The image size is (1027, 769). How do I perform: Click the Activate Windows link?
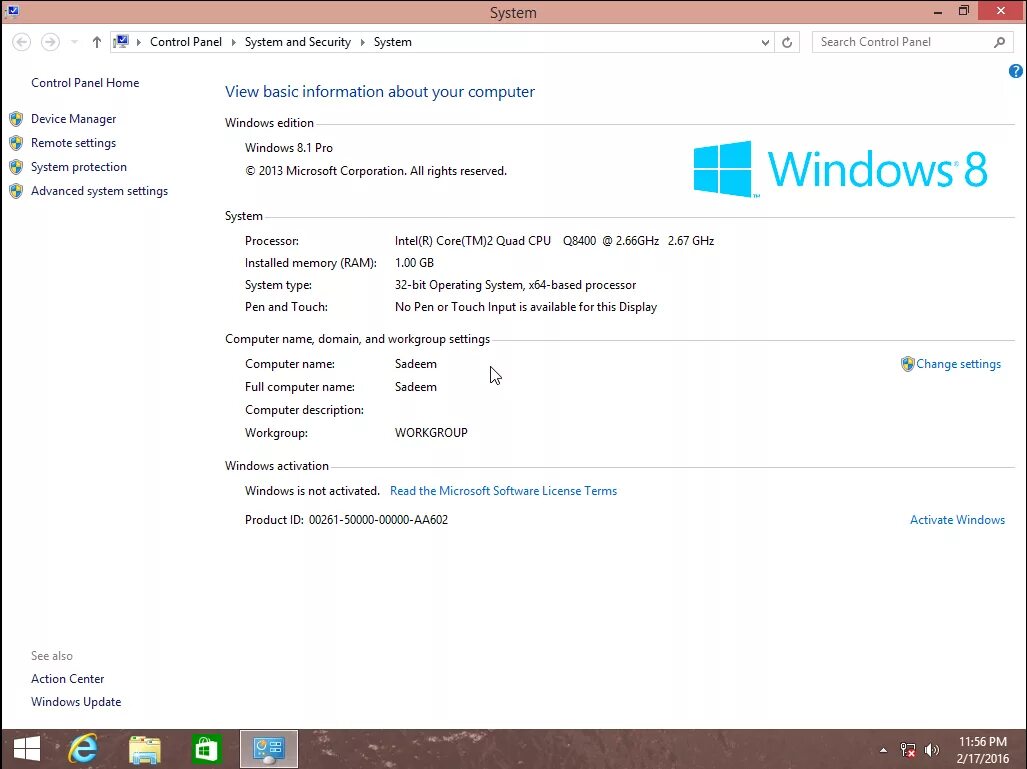click(957, 519)
